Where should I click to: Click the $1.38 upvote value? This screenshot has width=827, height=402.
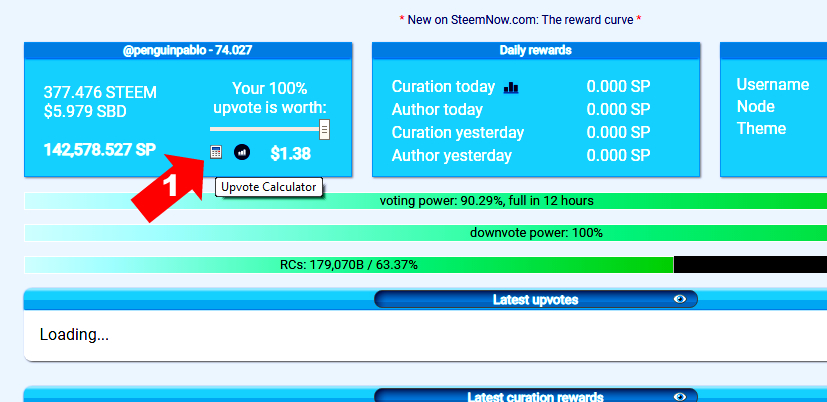coord(291,154)
